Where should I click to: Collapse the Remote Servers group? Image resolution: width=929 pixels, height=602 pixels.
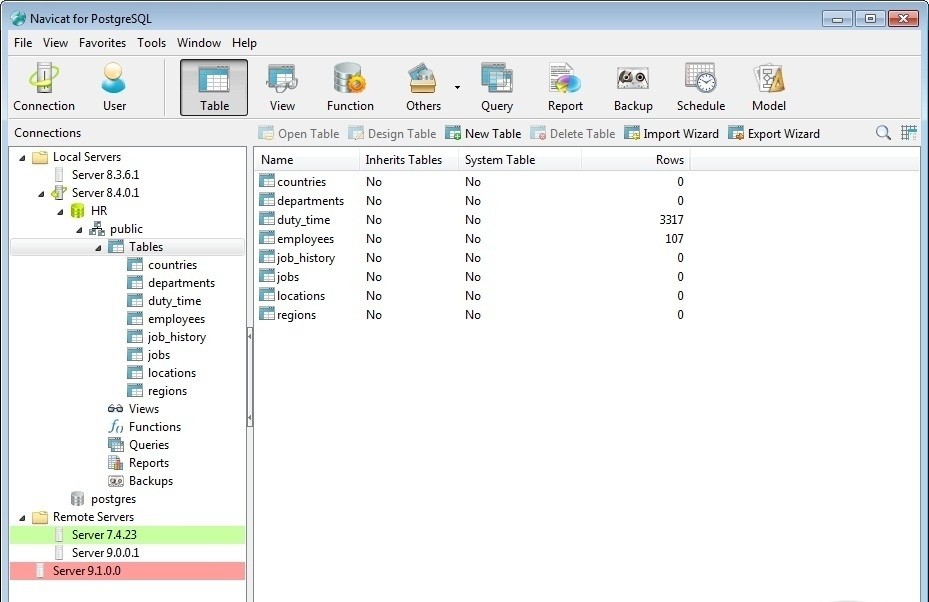[23, 518]
